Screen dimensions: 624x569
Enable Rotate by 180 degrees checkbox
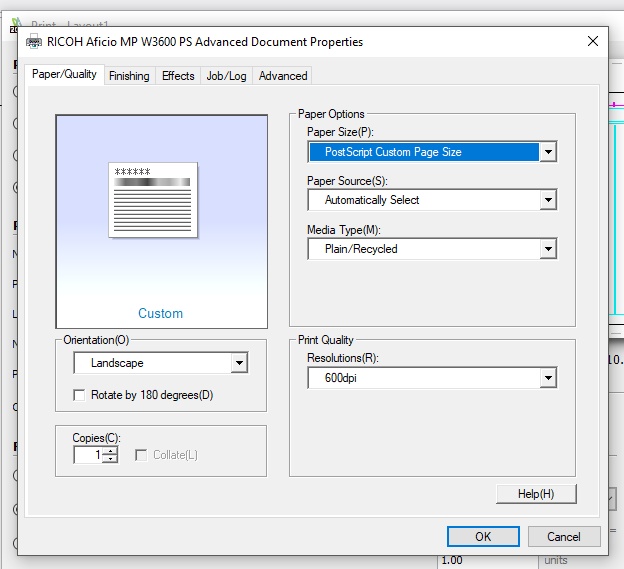point(79,395)
